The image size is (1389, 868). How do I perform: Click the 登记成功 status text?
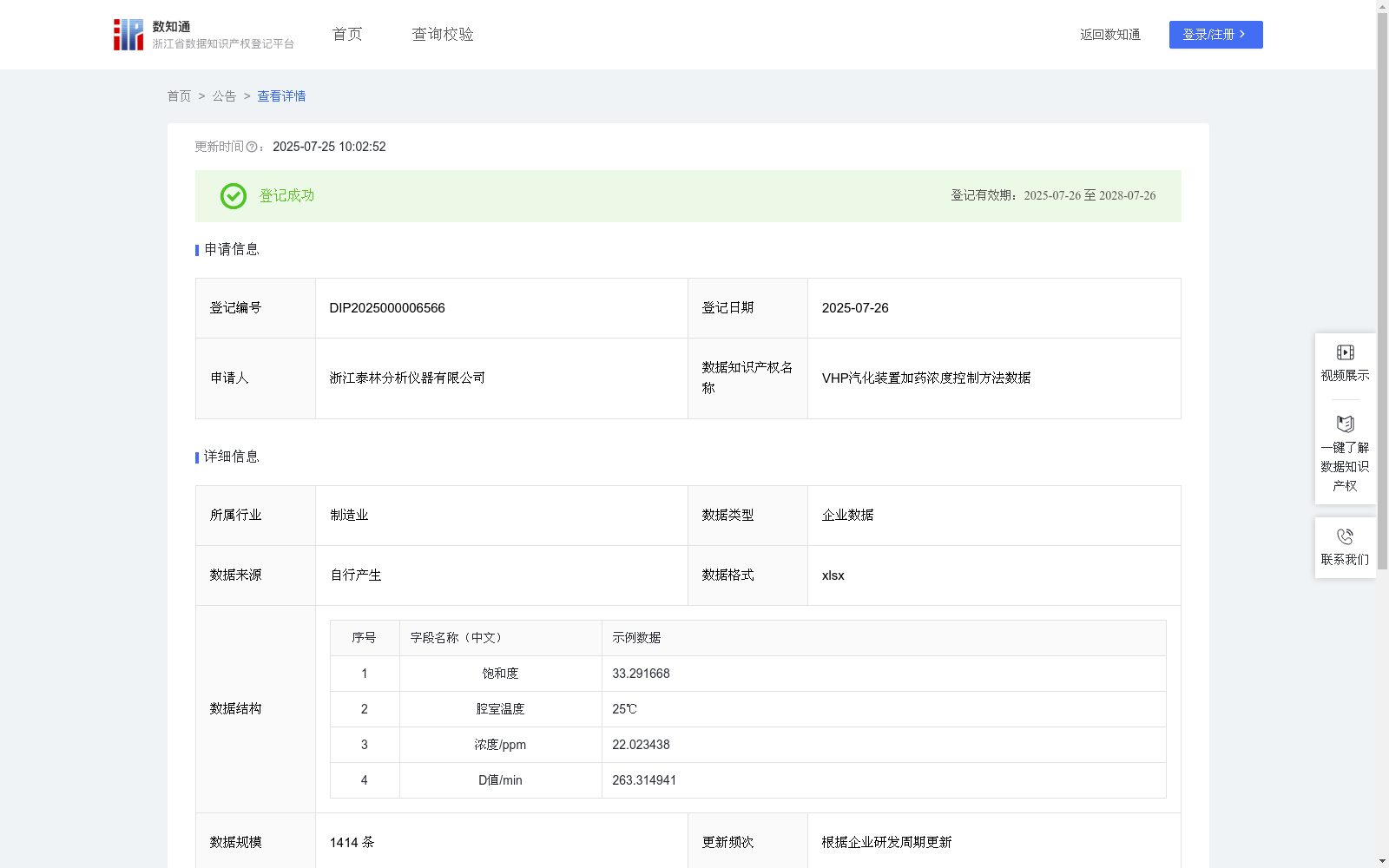[286, 196]
